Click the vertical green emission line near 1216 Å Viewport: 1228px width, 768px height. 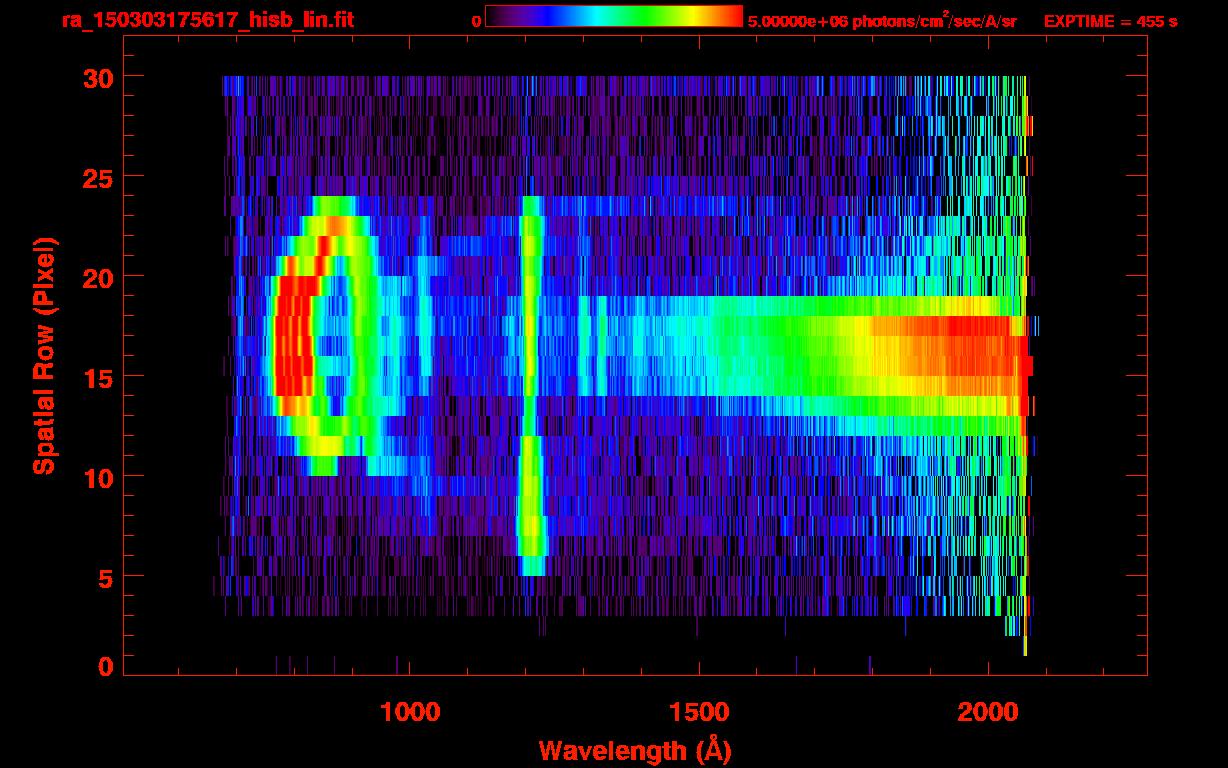(x=531, y=385)
